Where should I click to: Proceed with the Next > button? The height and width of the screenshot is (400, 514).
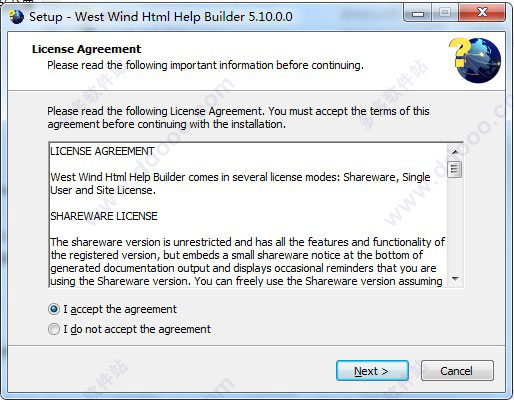coord(372,371)
